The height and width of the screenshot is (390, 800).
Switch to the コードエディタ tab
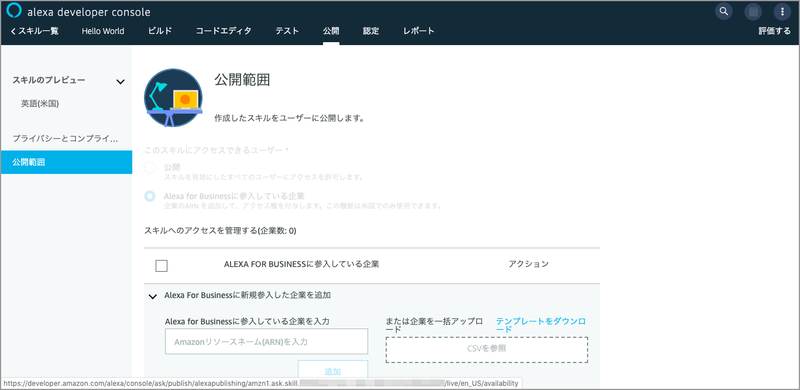pos(223,31)
